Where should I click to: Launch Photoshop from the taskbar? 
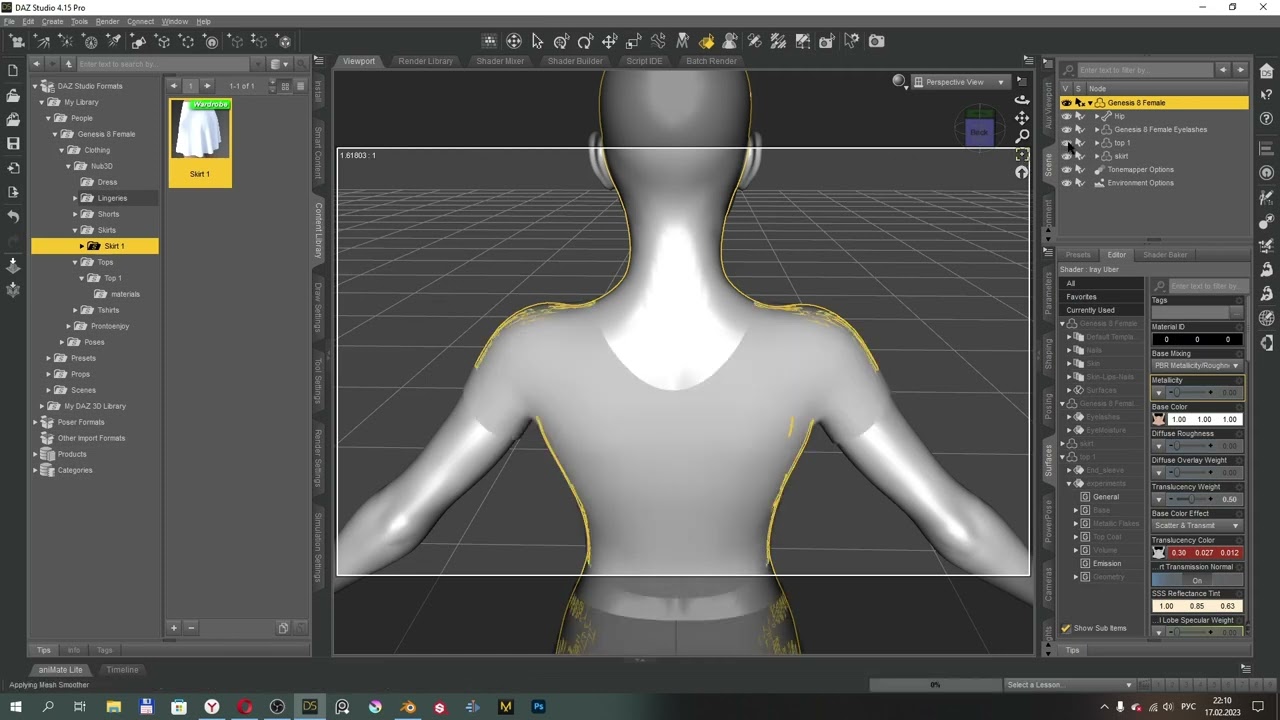538,707
